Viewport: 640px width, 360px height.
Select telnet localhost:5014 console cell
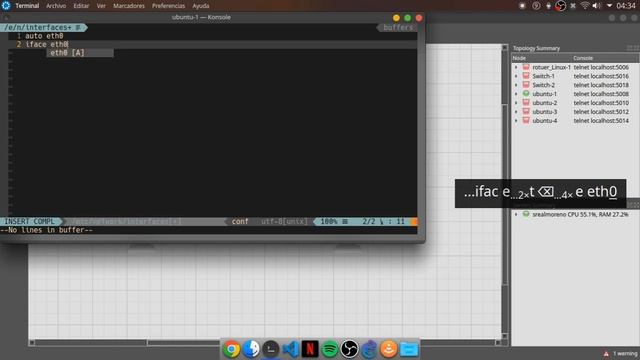(601, 121)
